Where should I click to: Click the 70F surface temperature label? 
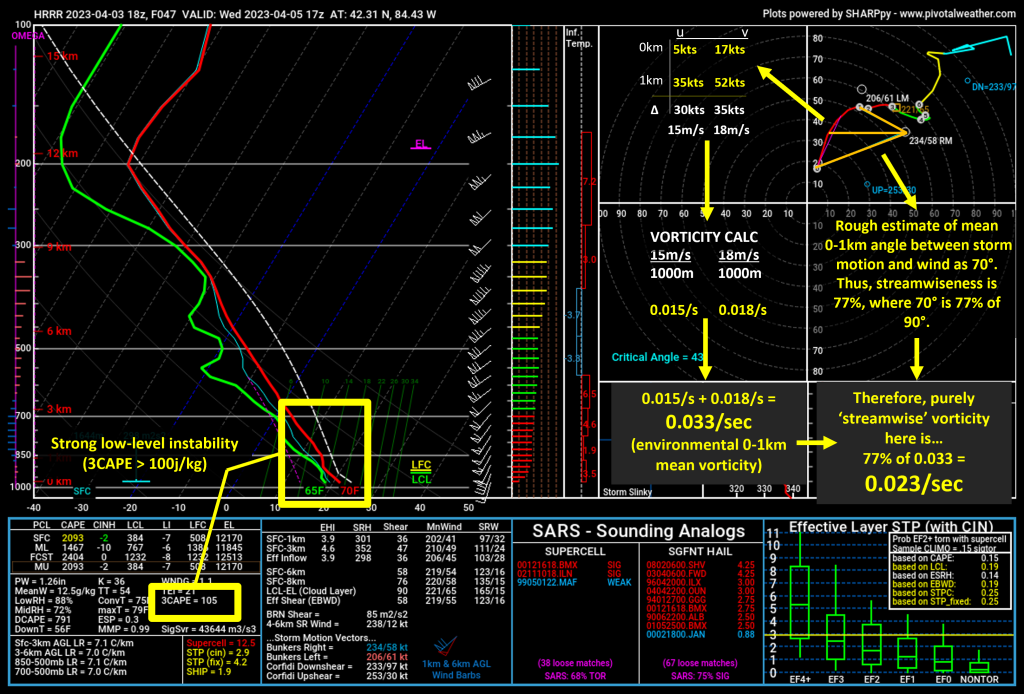tap(349, 491)
